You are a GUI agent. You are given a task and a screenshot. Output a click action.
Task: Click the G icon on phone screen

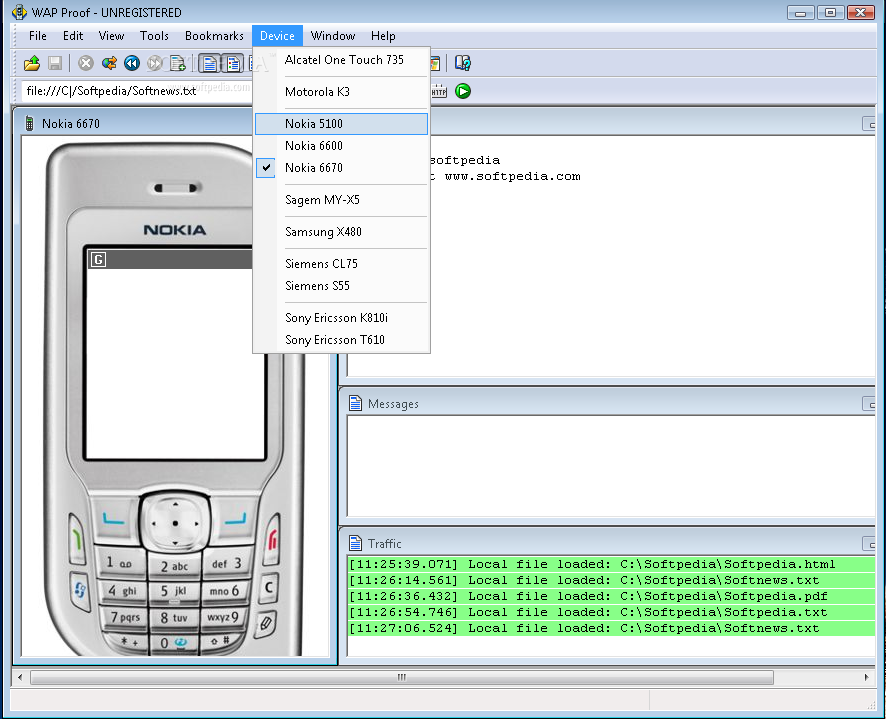click(98, 259)
